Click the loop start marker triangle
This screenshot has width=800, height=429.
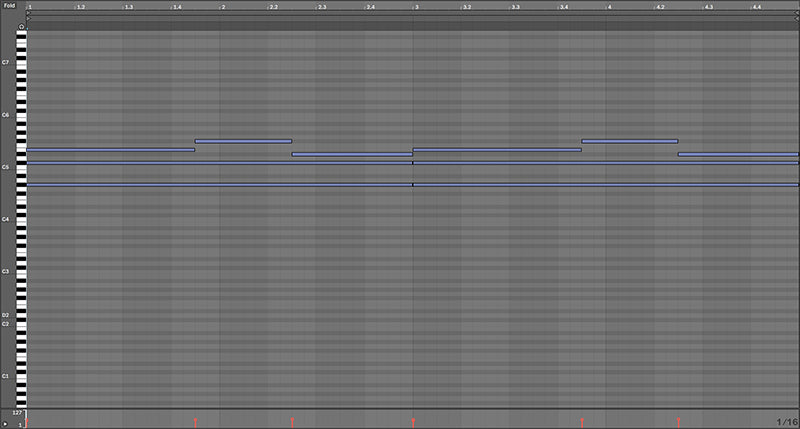(x=30, y=15)
